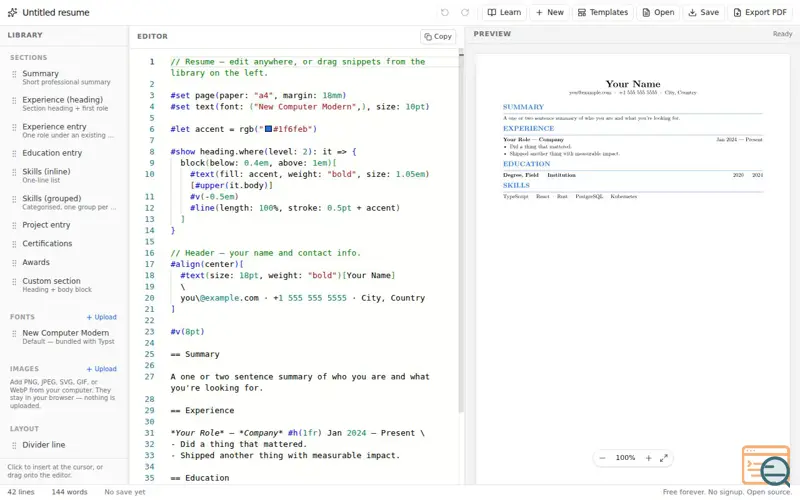Click editor line '== Education'
800x500 pixels.
tap(200, 478)
